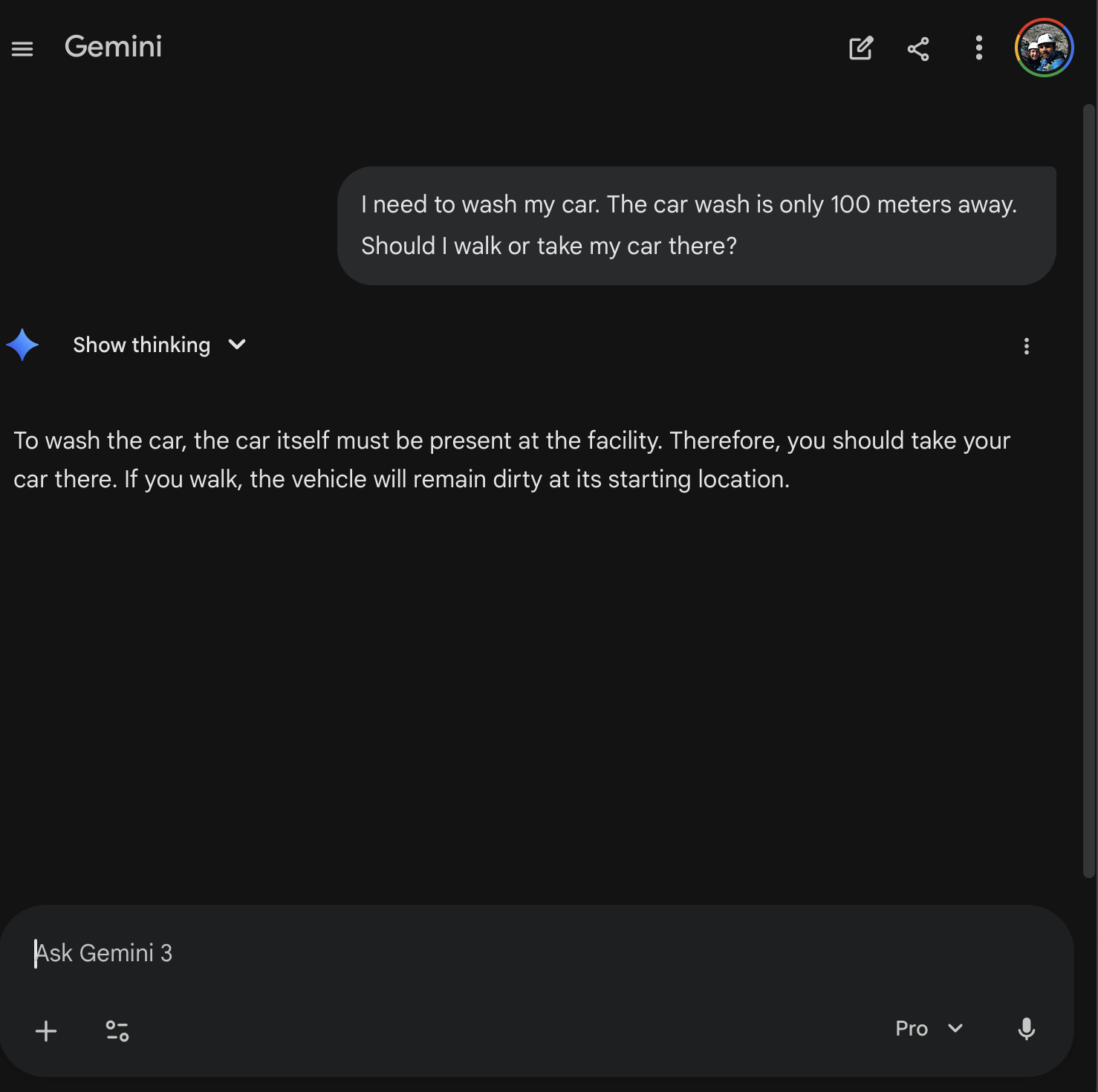
Task: Select the user's question message bubble
Action: [696, 225]
